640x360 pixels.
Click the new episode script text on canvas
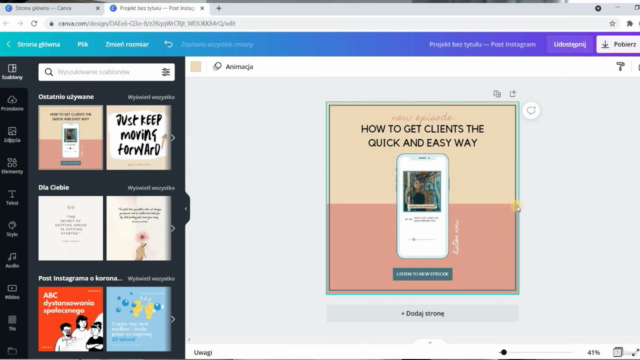pos(422,118)
